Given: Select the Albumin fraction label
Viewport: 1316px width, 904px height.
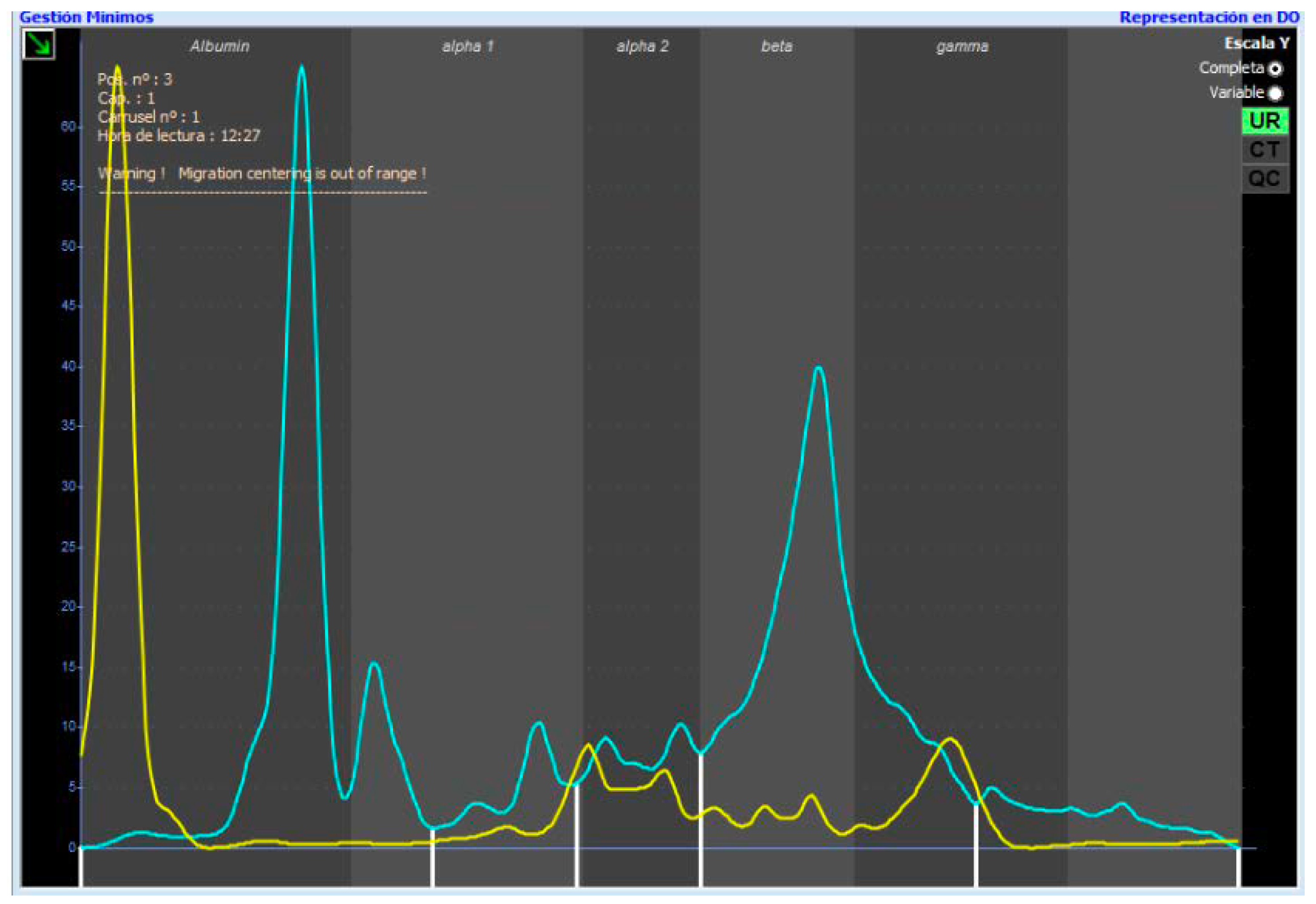Looking at the screenshot, I should pyautogui.click(x=220, y=46).
